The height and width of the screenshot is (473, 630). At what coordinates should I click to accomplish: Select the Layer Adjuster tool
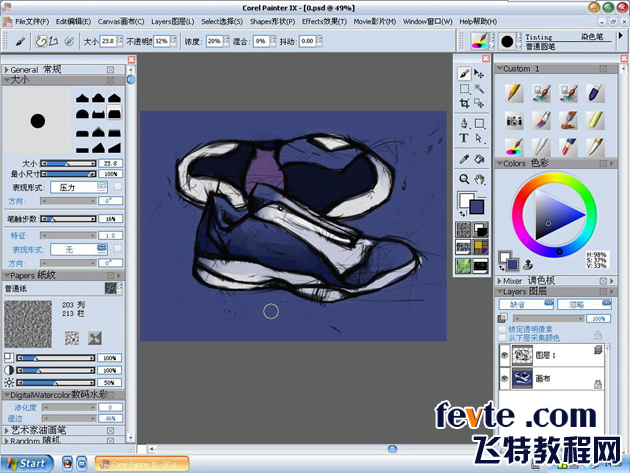point(479,74)
